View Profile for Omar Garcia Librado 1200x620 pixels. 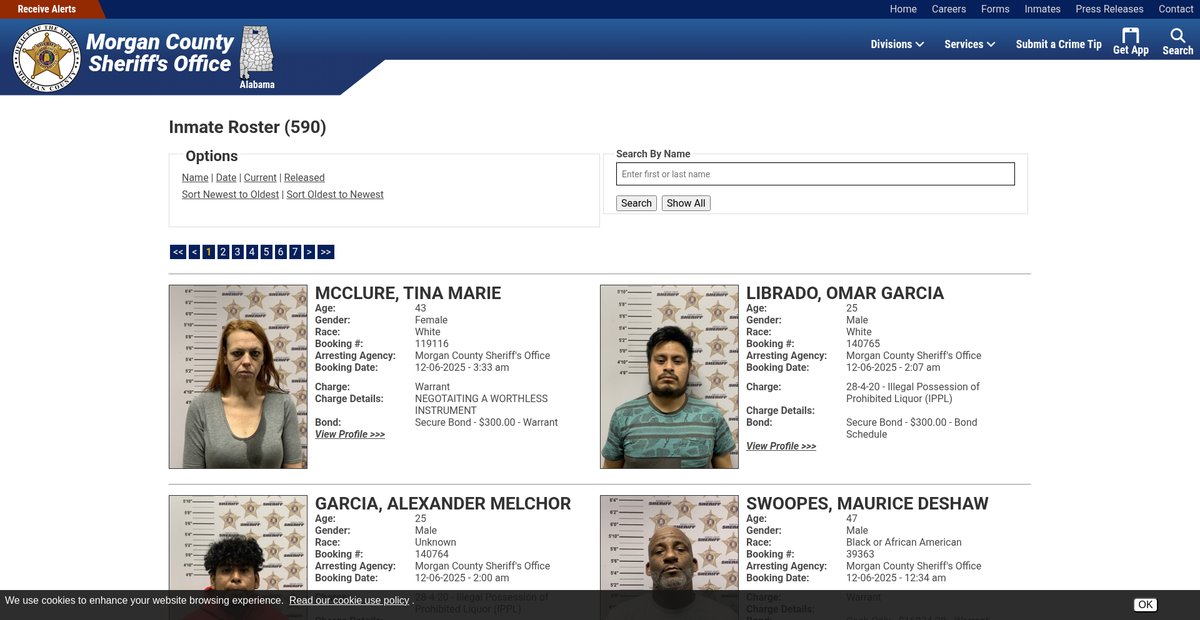point(781,447)
